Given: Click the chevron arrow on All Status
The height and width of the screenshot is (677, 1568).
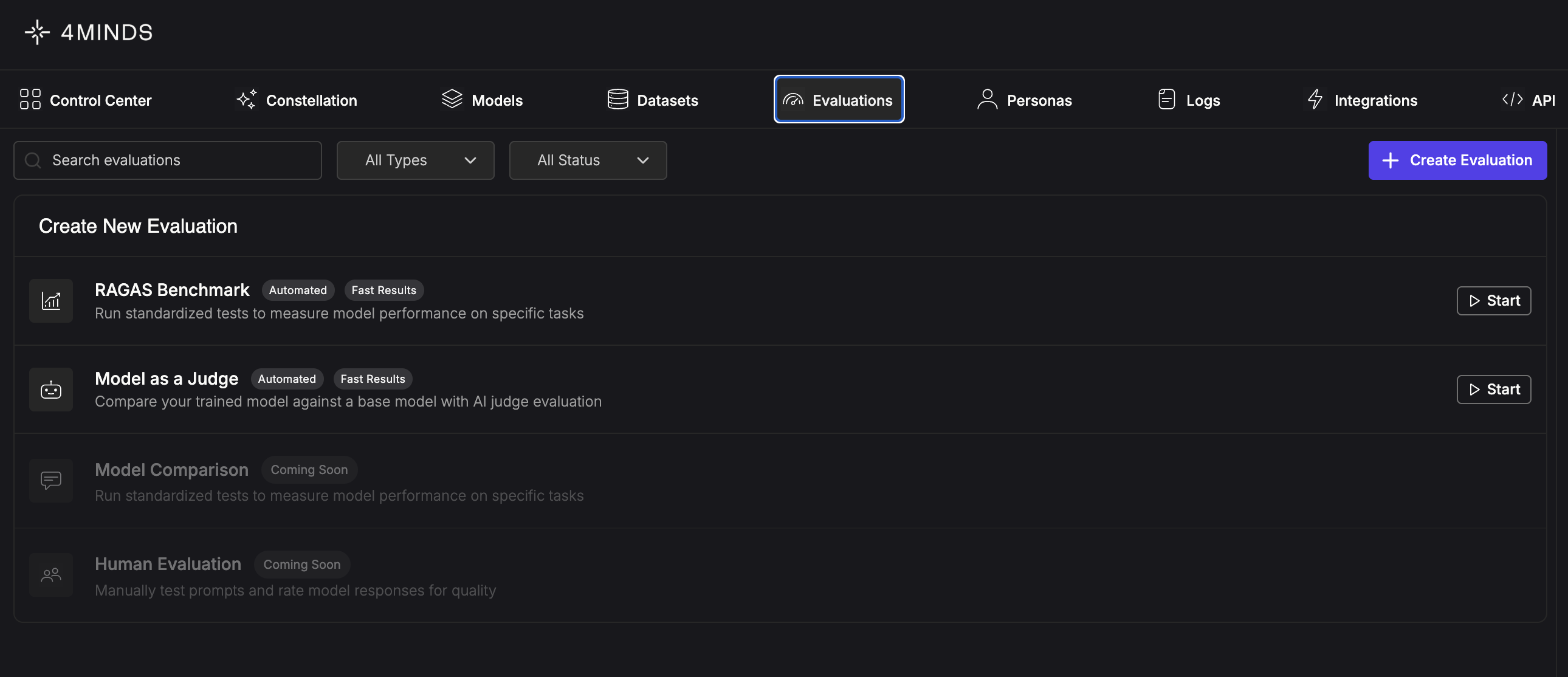Looking at the screenshot, I should (x=643, y=160).
